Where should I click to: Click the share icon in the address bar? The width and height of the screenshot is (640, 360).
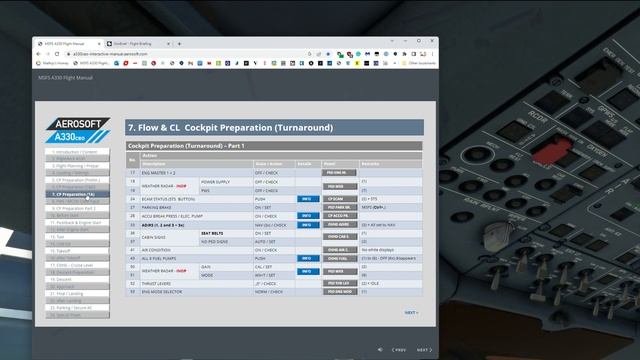tap(319, 54)
